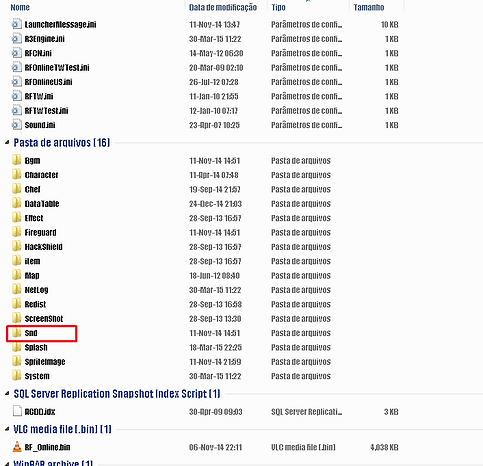Image resolution: width=483 pixels, height=466 pixels.
Task: Select the Pasta de arquivos (16) group title
Action: point(62,143)
